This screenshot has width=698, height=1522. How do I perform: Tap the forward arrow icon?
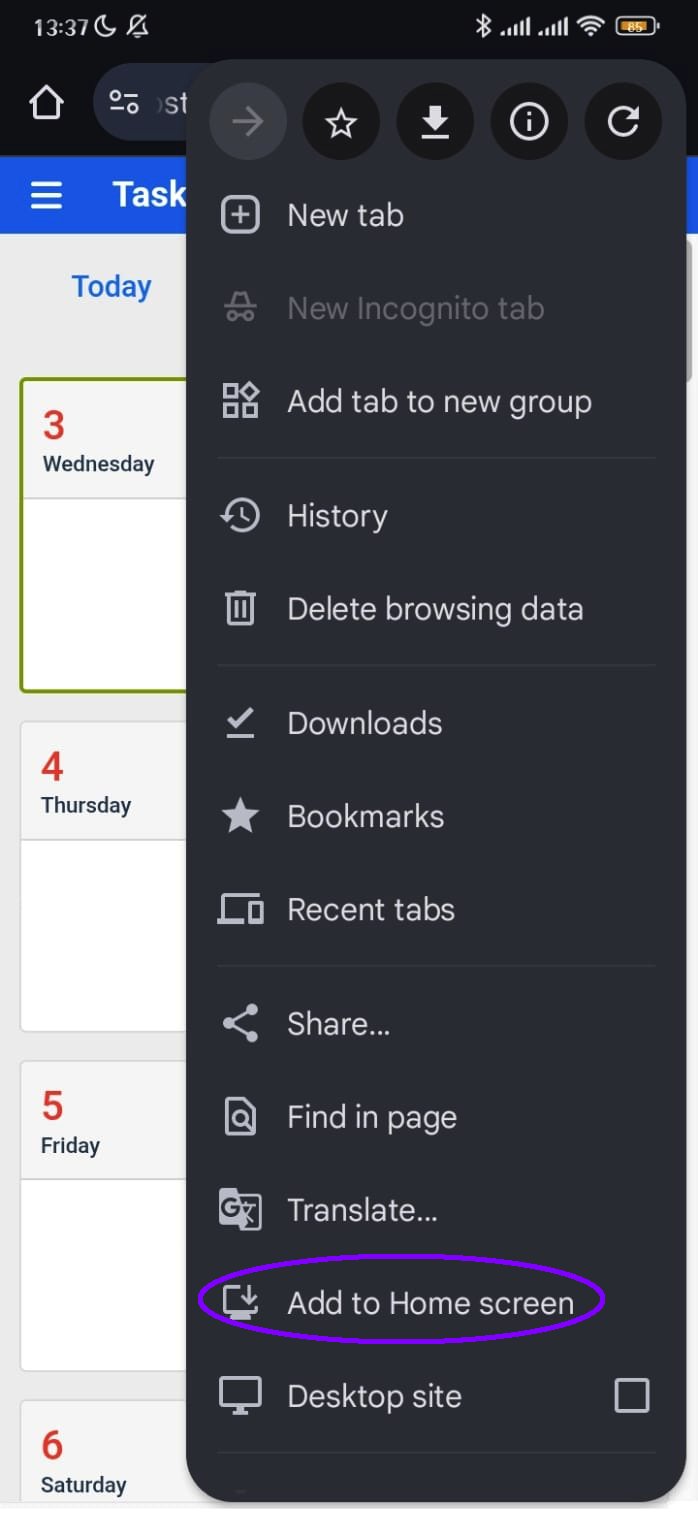click(247, 122)
